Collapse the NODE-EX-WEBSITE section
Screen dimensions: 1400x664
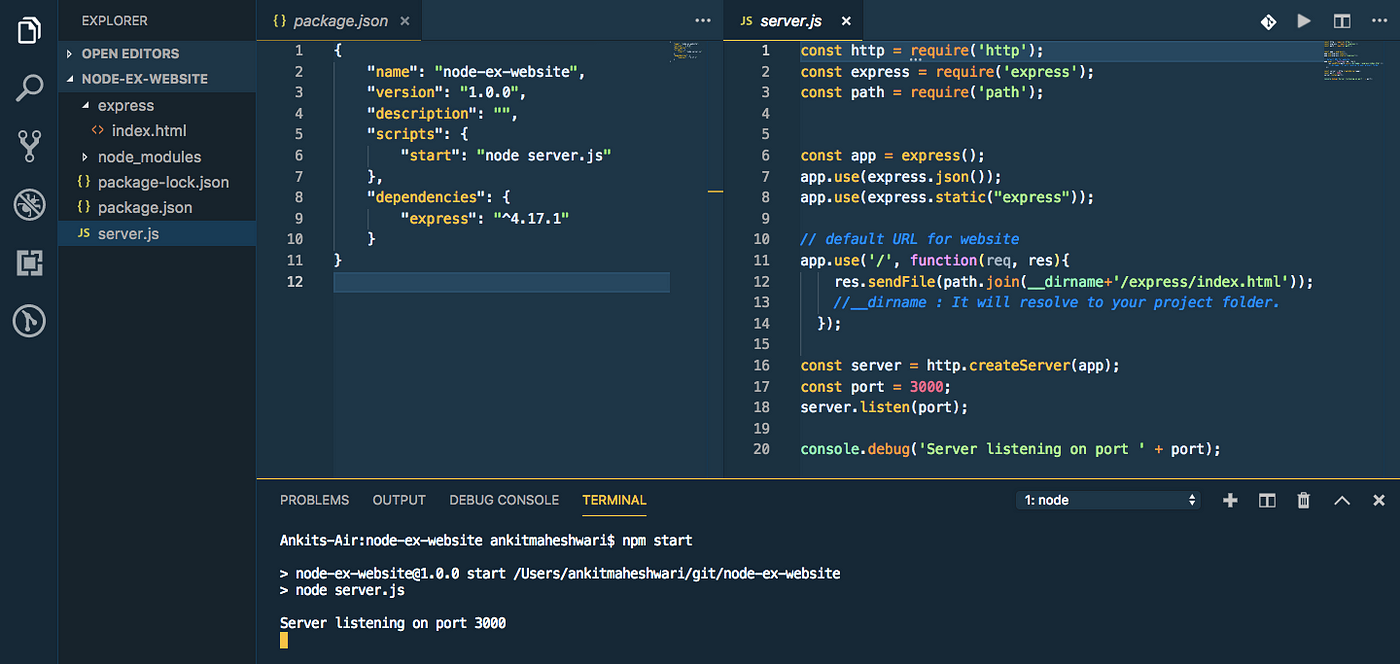[69, 79]
